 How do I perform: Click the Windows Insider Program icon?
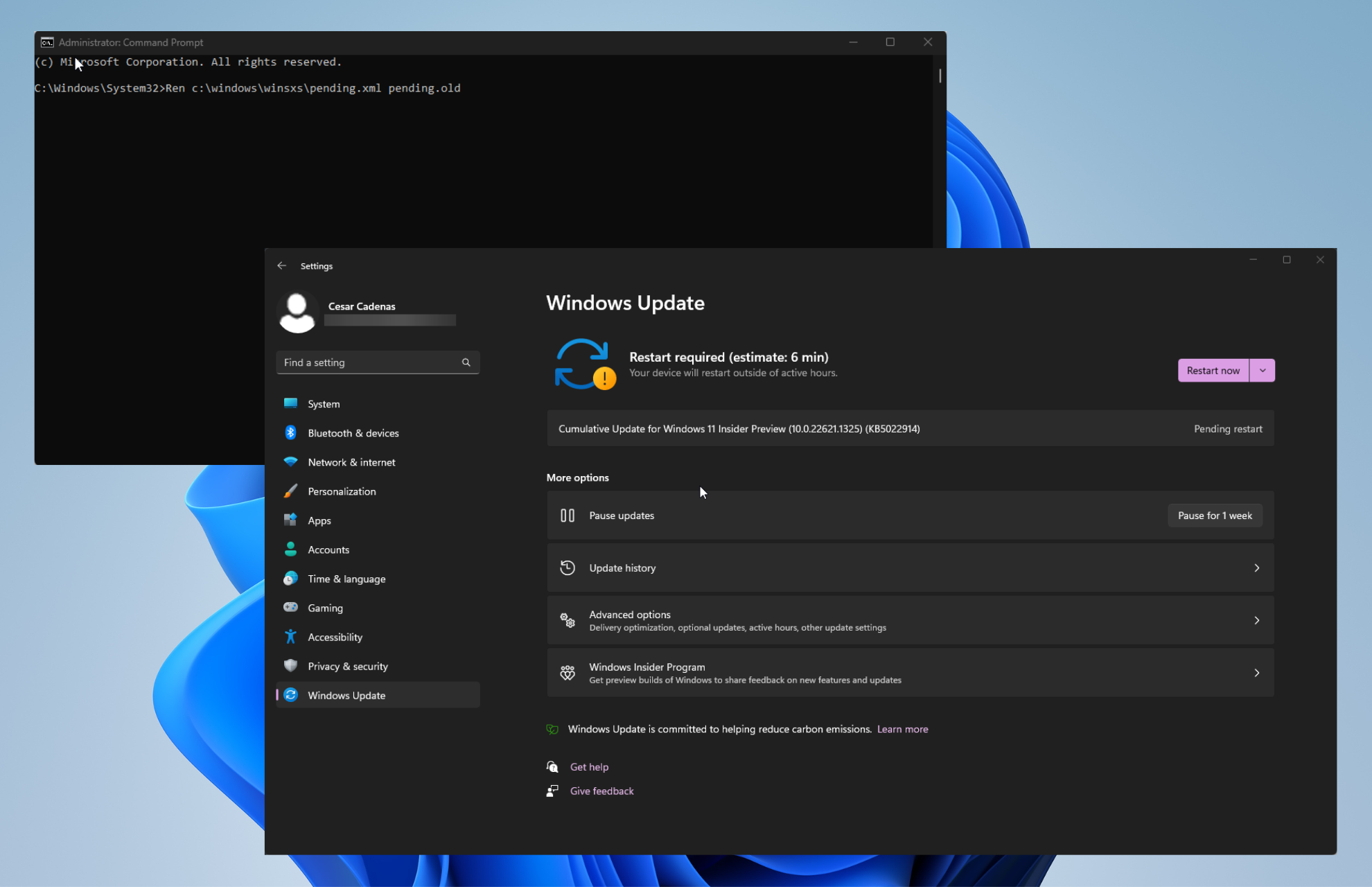click(567, 673)
